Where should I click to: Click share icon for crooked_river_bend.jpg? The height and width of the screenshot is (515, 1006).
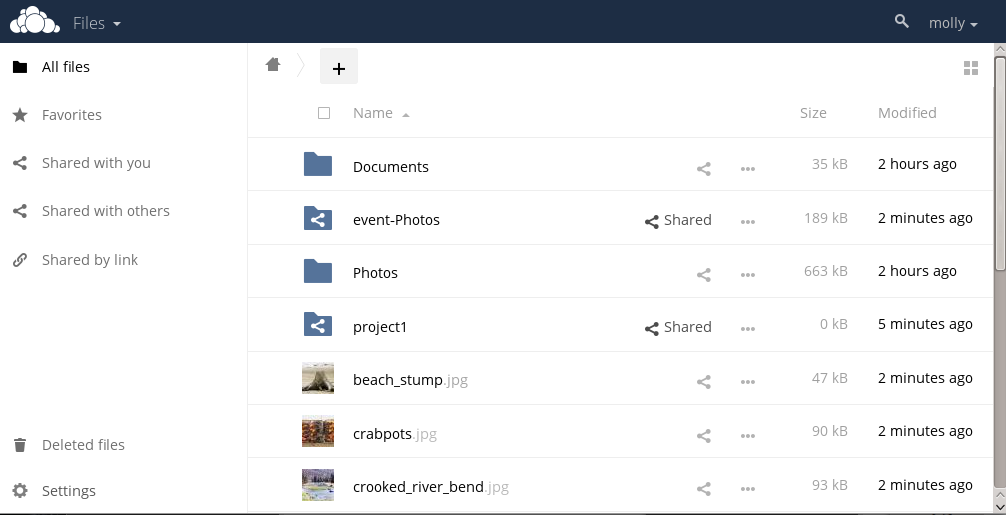pyautogui.click(x=704, y=489)
